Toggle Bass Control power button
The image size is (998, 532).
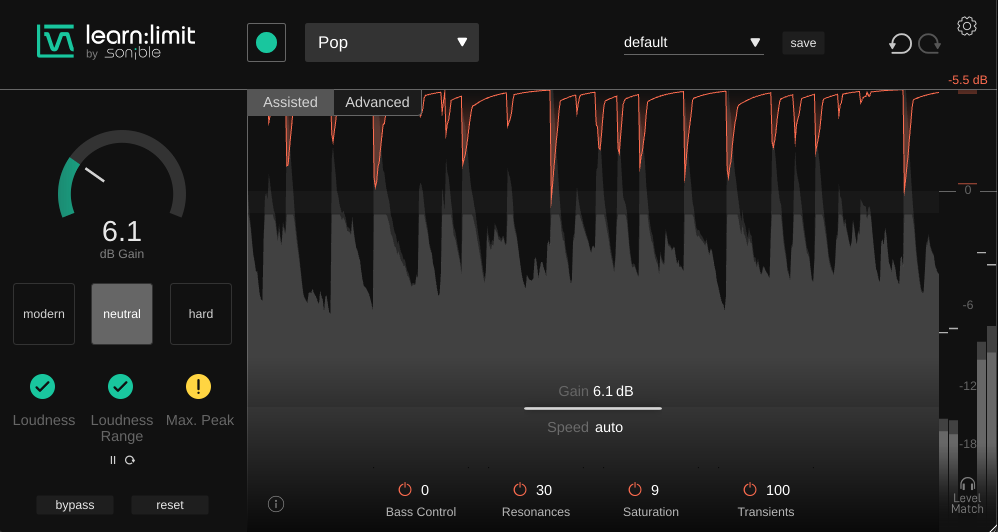coord(405,490)
